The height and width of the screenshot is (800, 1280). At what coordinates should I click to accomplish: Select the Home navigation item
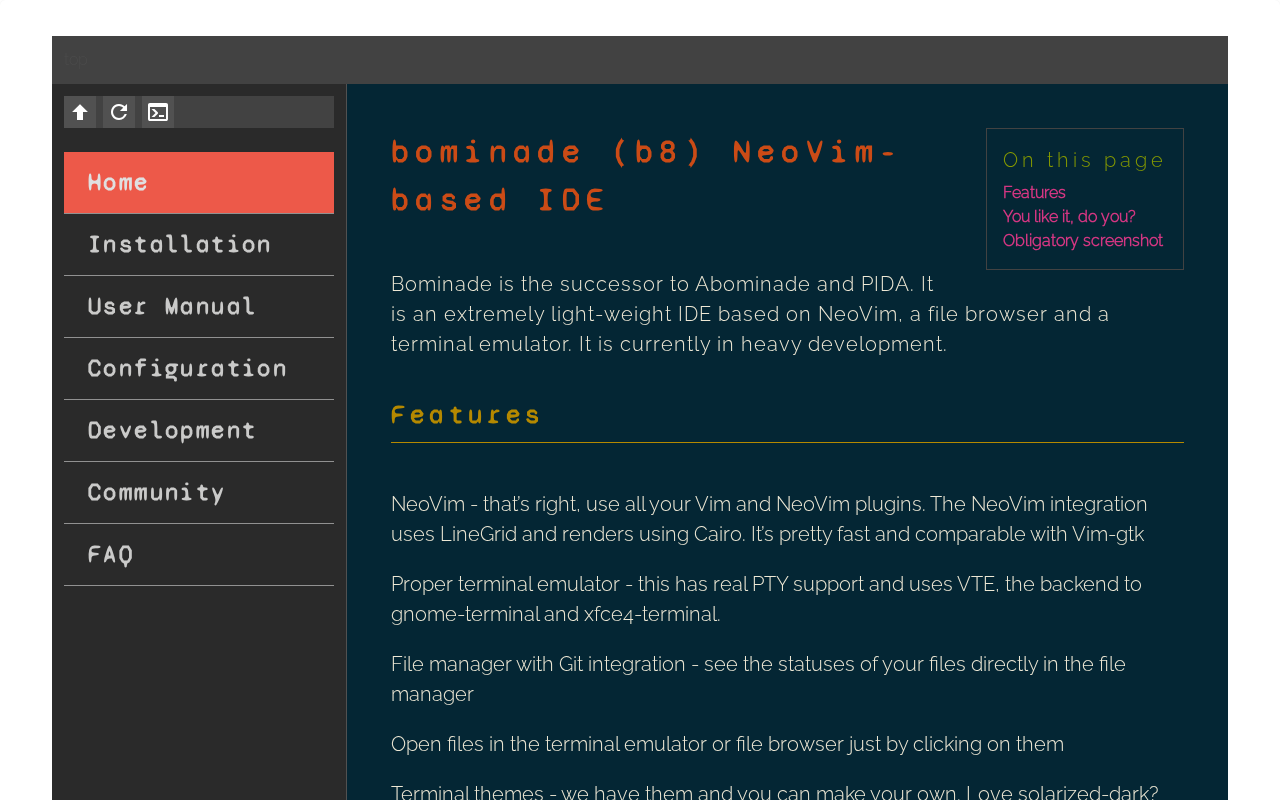(199, 183)
